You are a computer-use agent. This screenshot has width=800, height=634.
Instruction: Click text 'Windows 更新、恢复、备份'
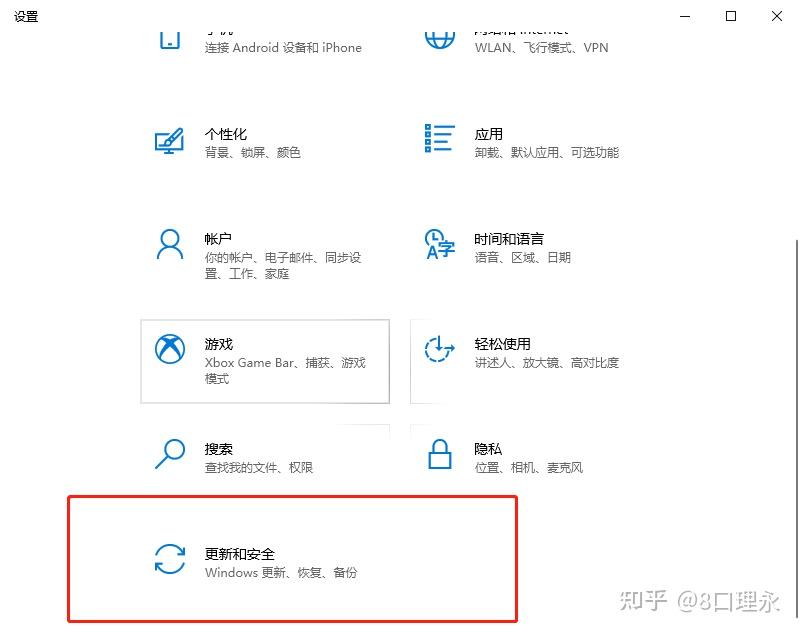(x=281, y=573)
